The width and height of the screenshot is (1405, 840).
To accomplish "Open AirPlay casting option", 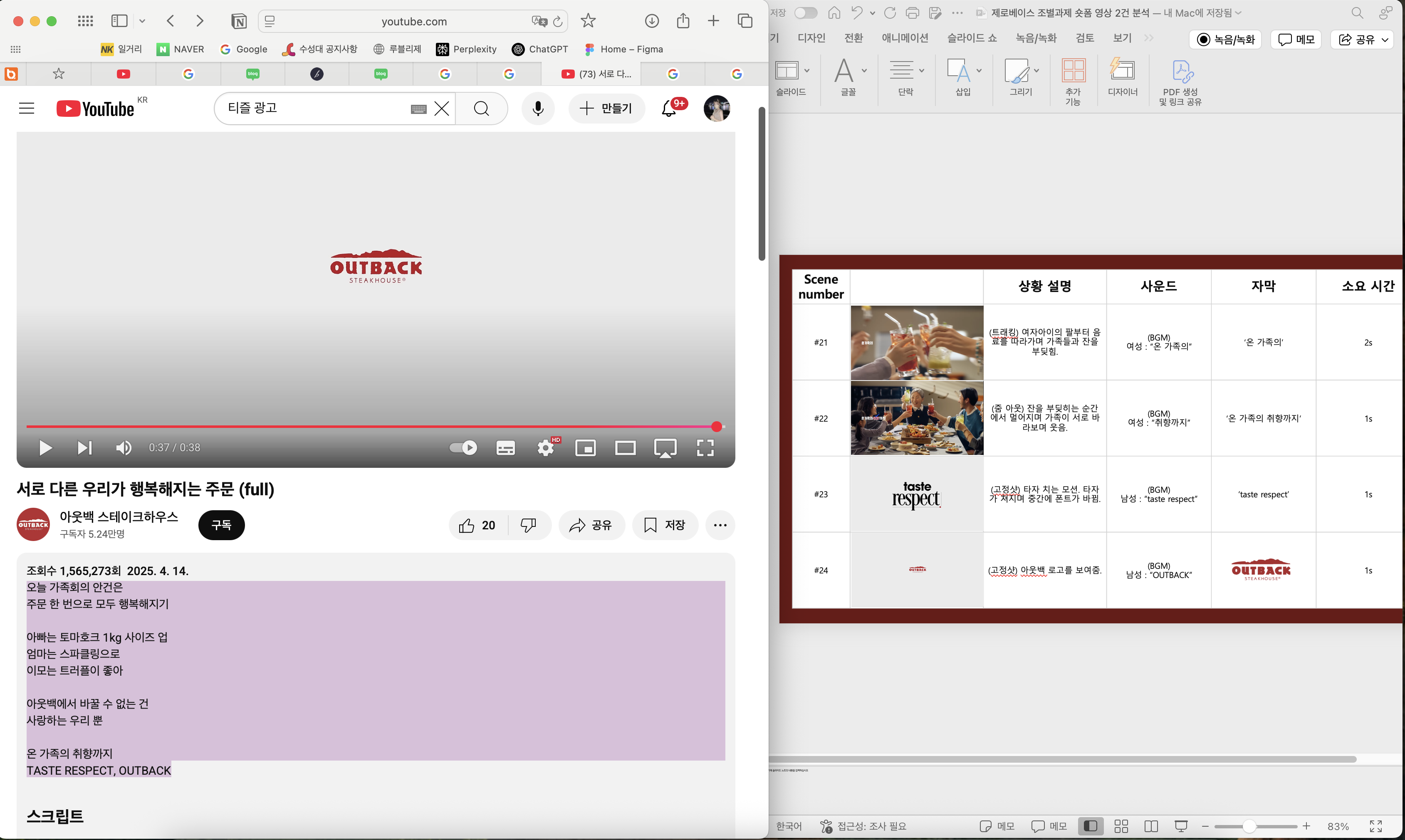I will point(665,448).
